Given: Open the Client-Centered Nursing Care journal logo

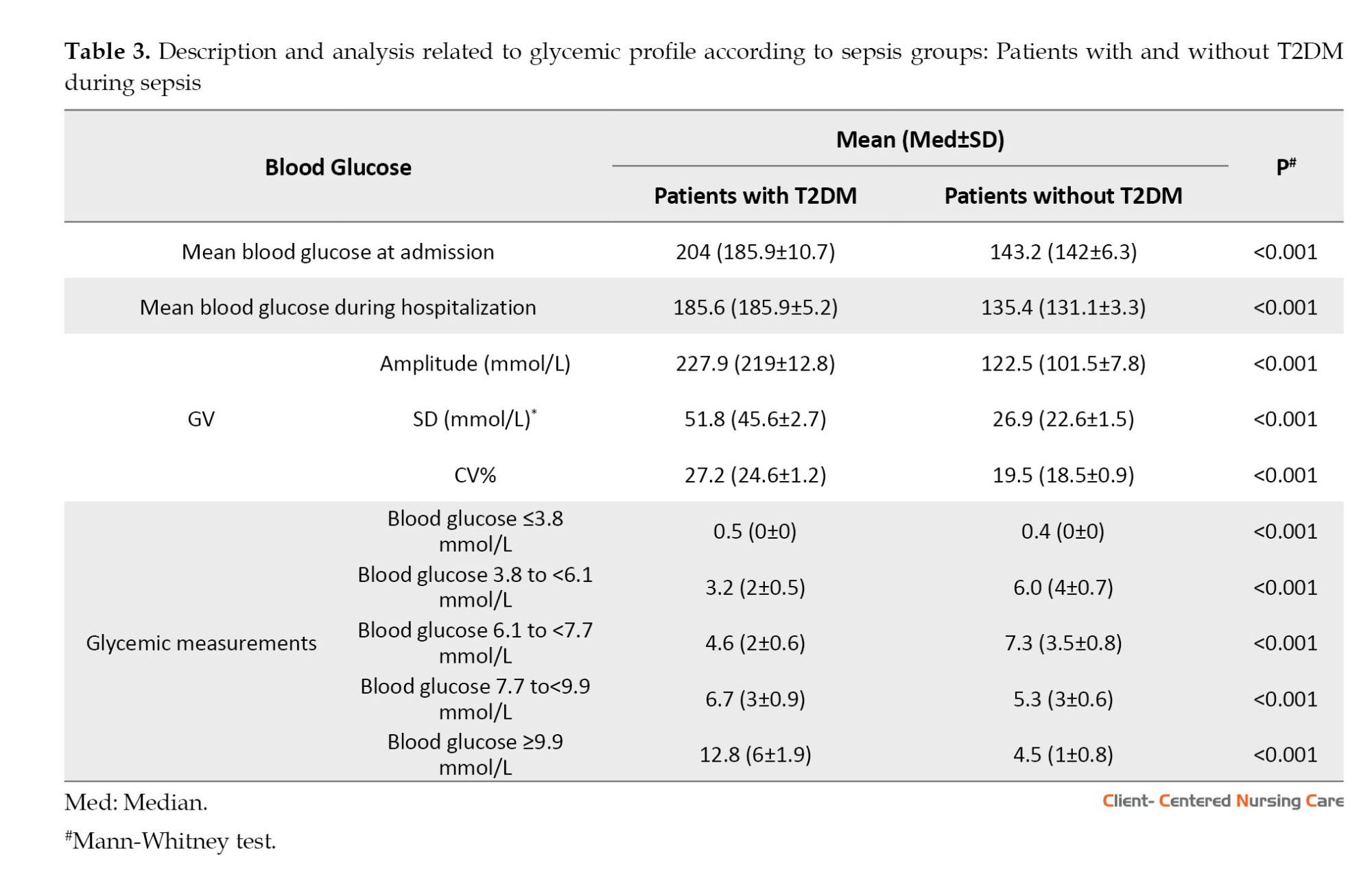Looking at the screenshot, I should pos(1222,801).
